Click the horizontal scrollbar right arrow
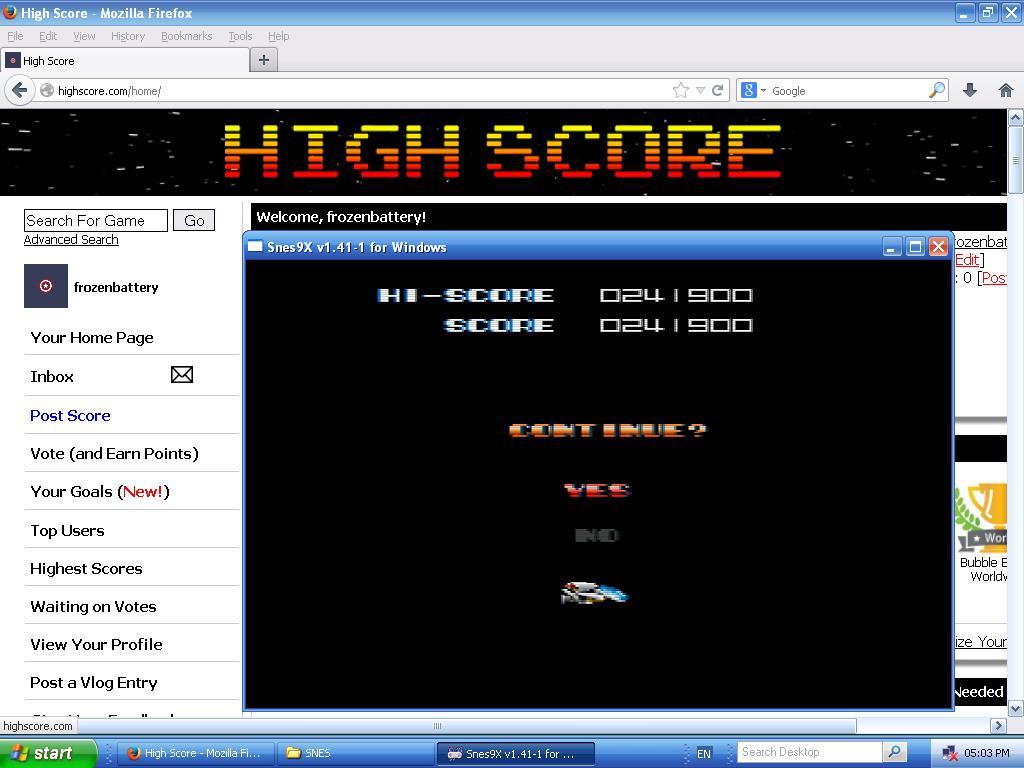 (x=998, y=726)
